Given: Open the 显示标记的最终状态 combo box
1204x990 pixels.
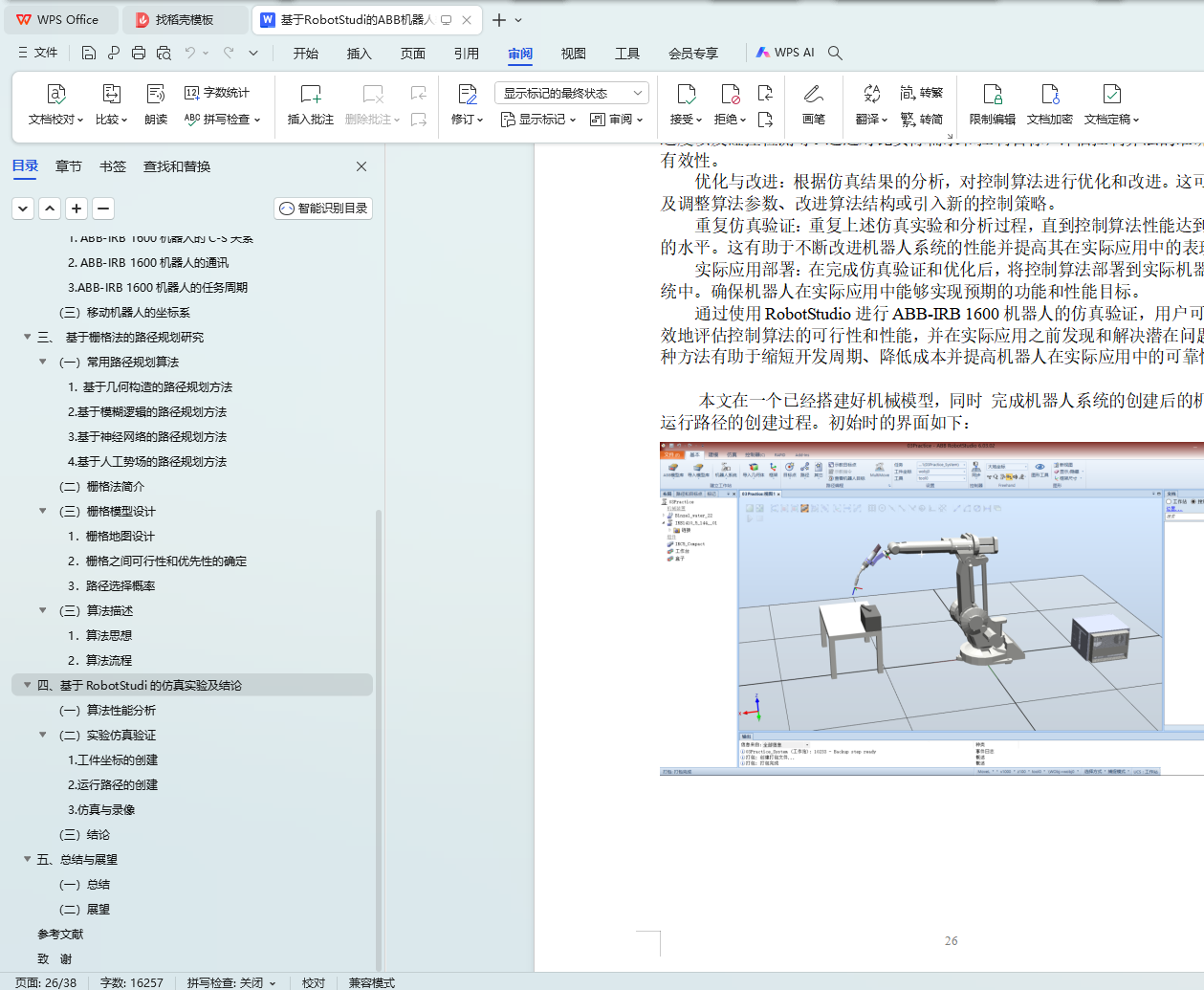Looking at the screenshot, I should (x=572, y=93).
